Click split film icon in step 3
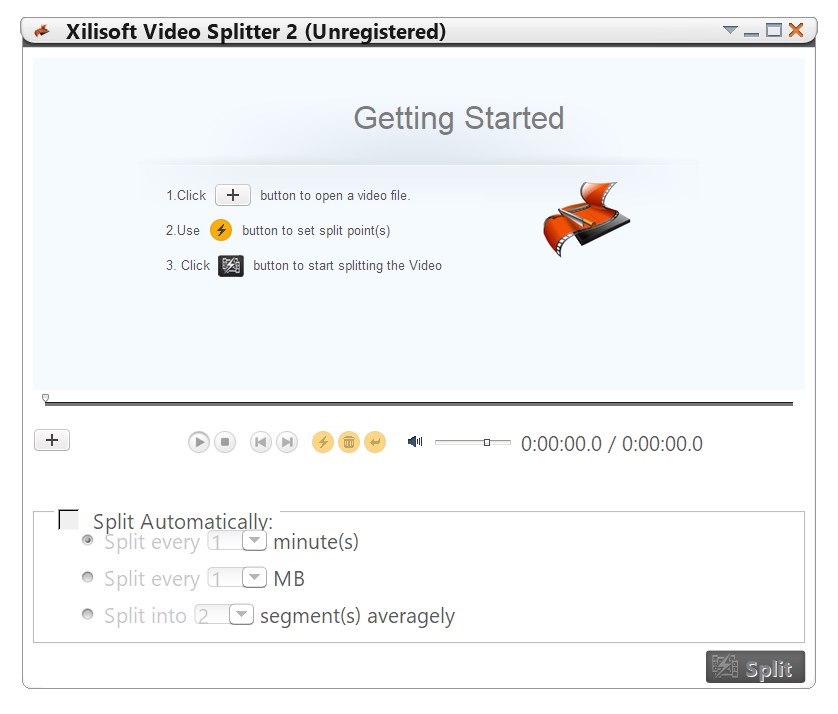The image size is (838, 714). pos(231,266)
